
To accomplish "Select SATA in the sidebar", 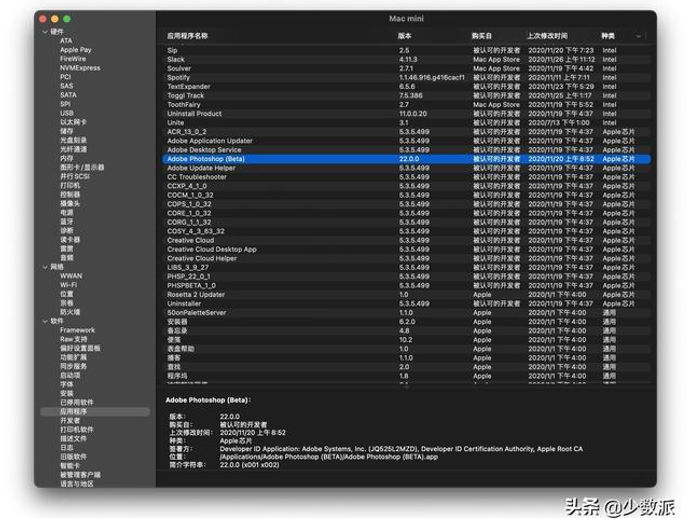I will (68, 95).
